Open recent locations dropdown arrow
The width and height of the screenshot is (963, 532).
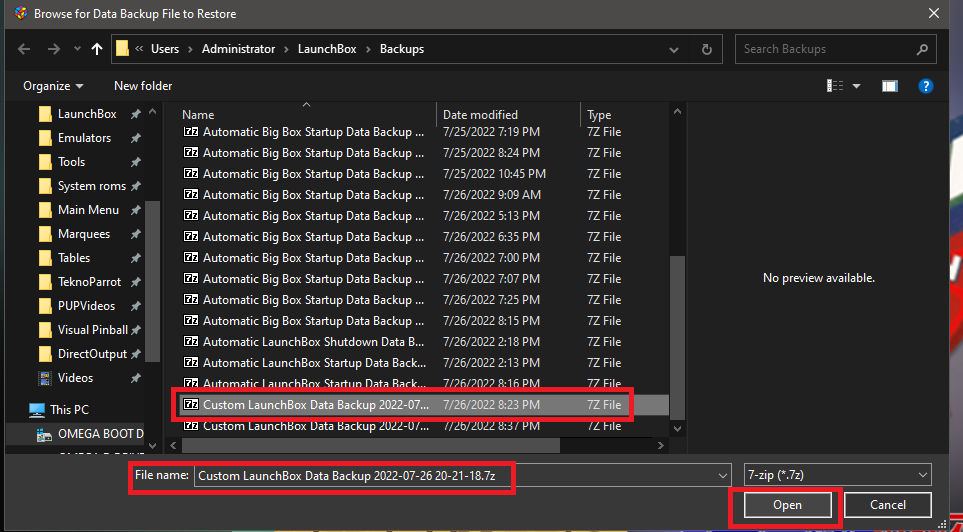tap(77, 49)
